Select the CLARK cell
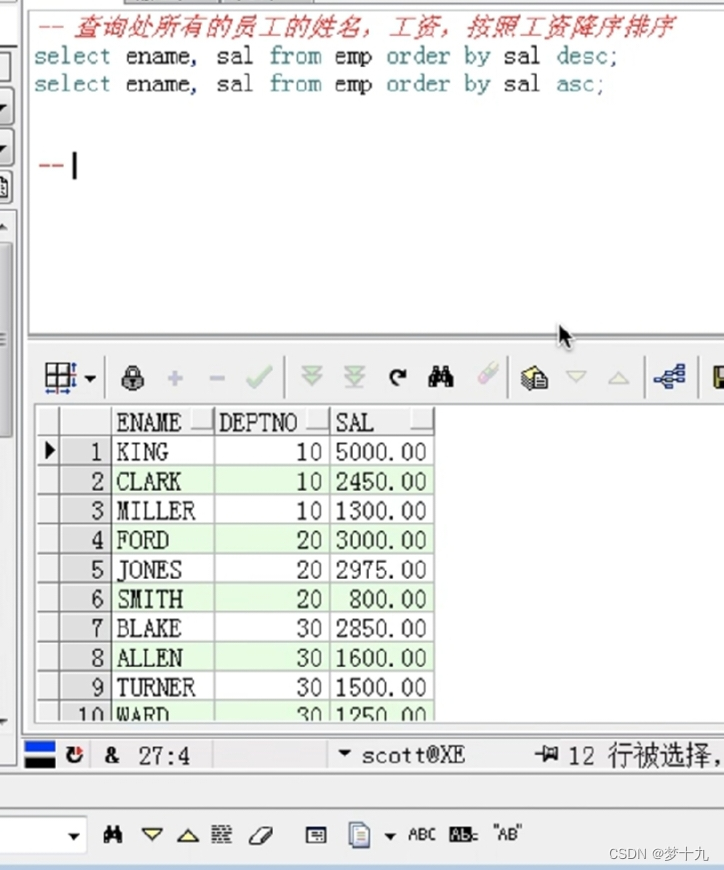 (x=163, y=481)
